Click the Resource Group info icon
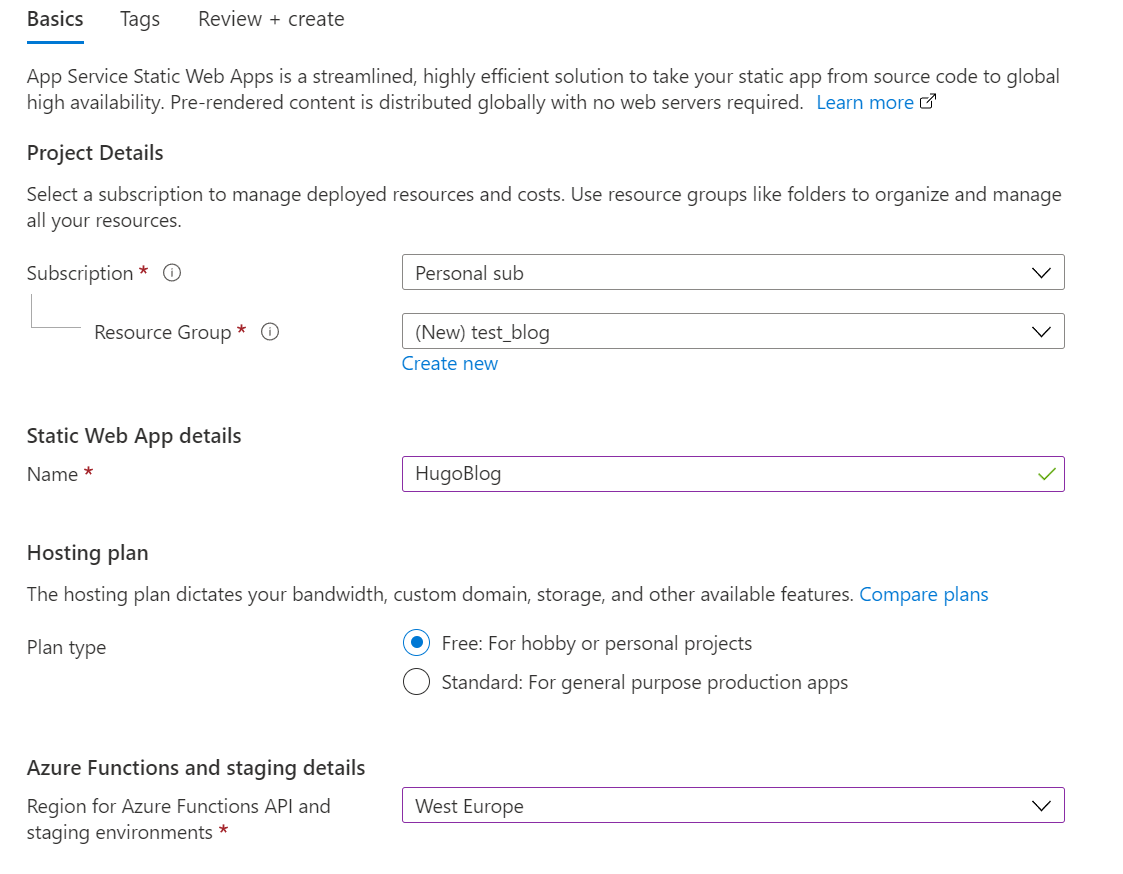The height and width of the screenshot is (874, 1123). (269, 332)
